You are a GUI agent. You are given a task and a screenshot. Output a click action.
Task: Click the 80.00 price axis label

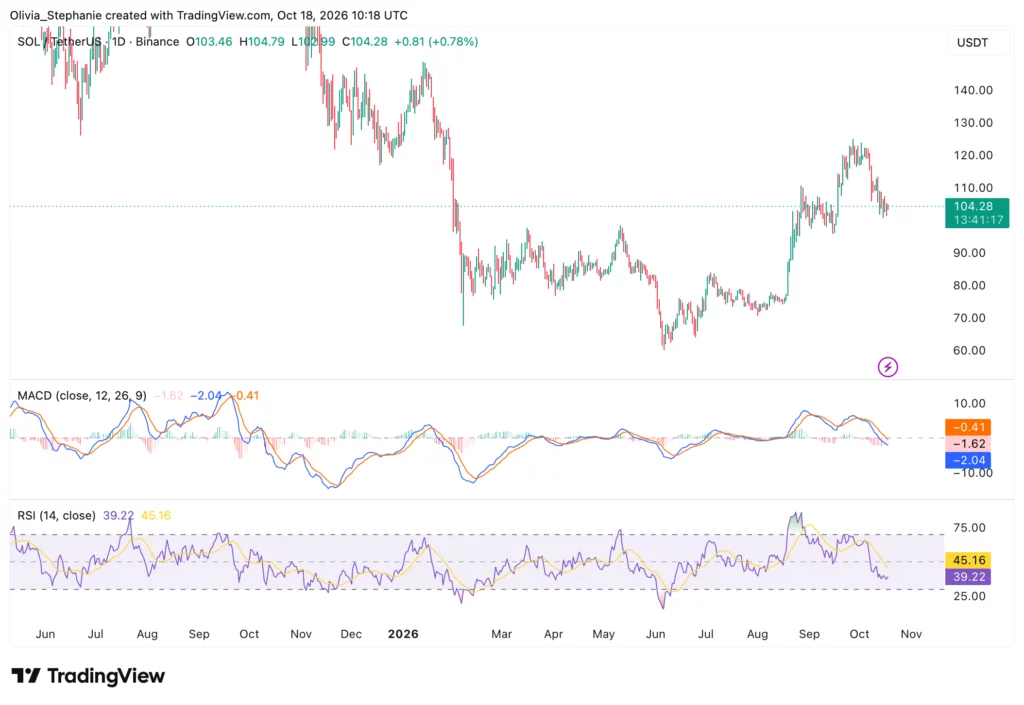point(970,285)
